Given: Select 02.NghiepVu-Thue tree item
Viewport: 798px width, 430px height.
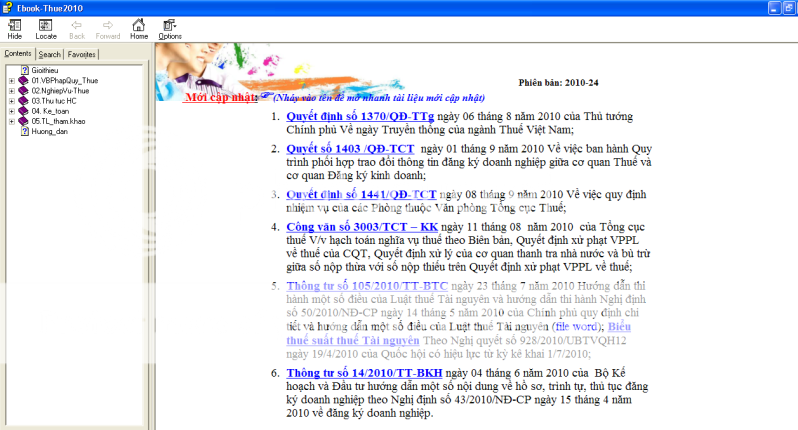Looking at the screenshot, I should pyautogui.click(x=60, y=91).
